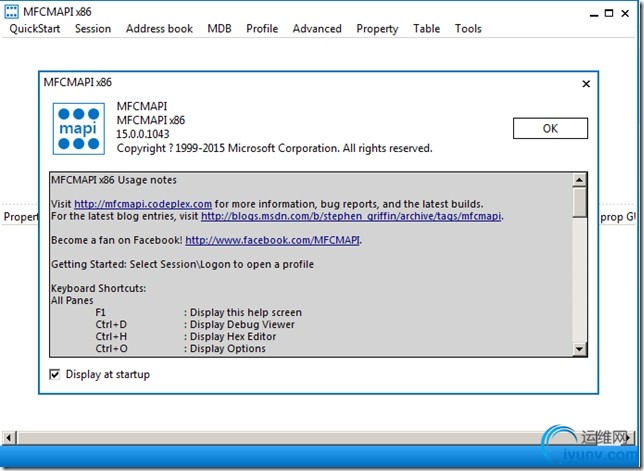
Task: Open the Profile menu
Action: click(x=262, y=29)
